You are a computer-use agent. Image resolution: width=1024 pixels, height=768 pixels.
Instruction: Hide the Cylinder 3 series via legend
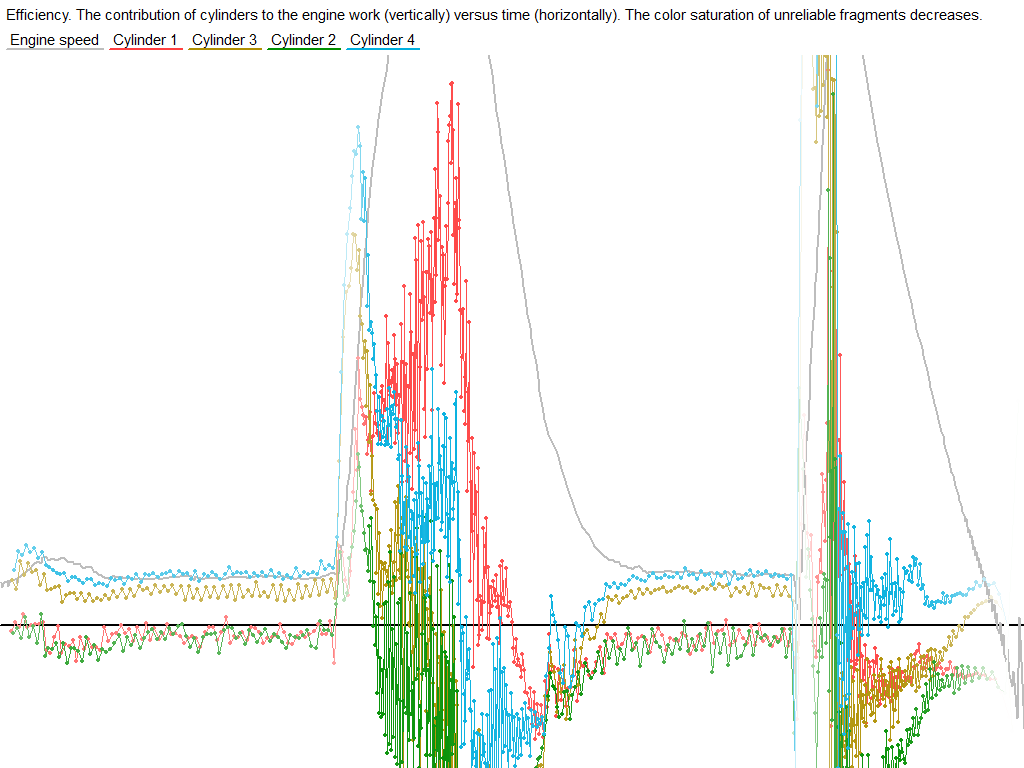224,40
